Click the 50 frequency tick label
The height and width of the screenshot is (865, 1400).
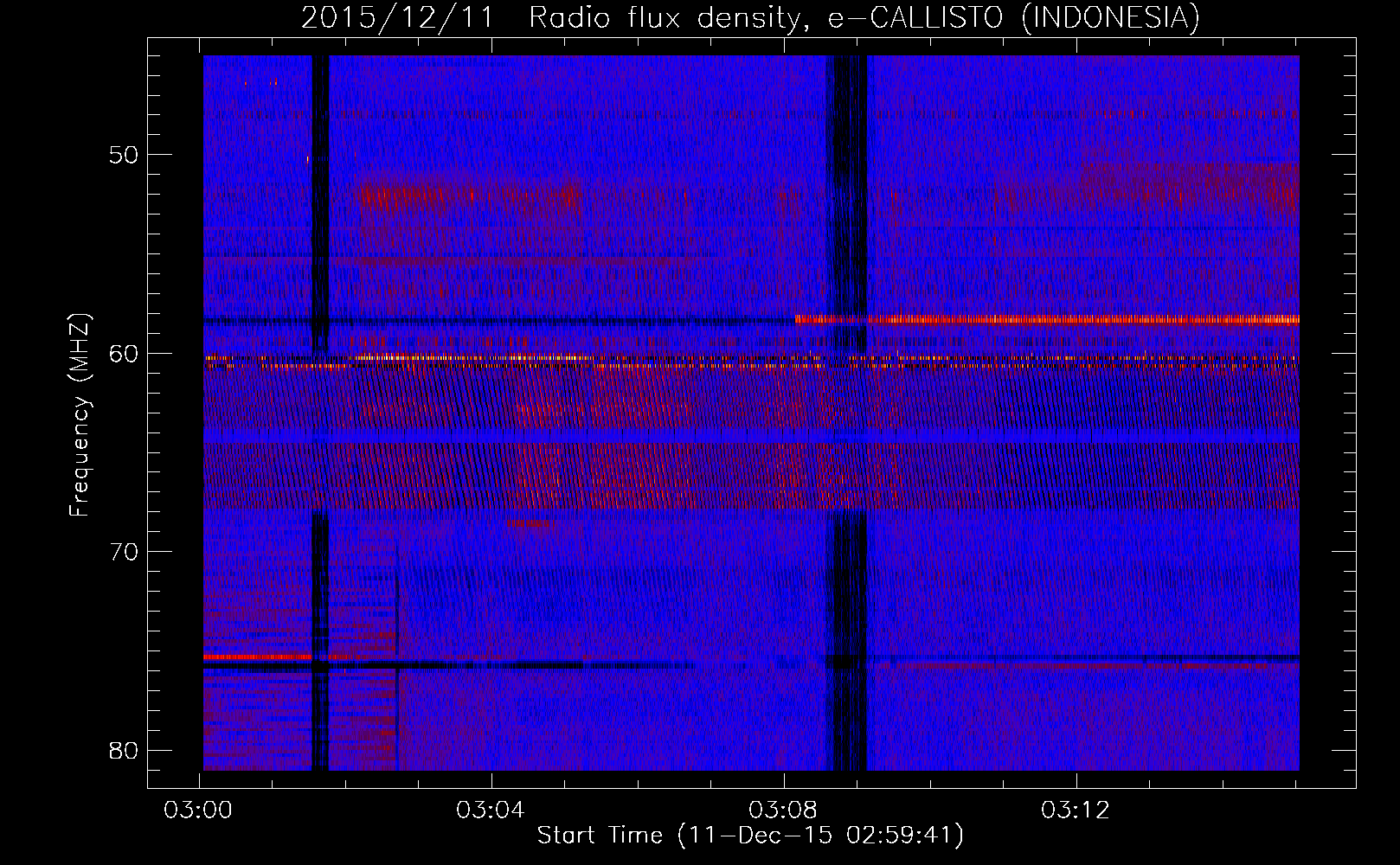point(125,155)
